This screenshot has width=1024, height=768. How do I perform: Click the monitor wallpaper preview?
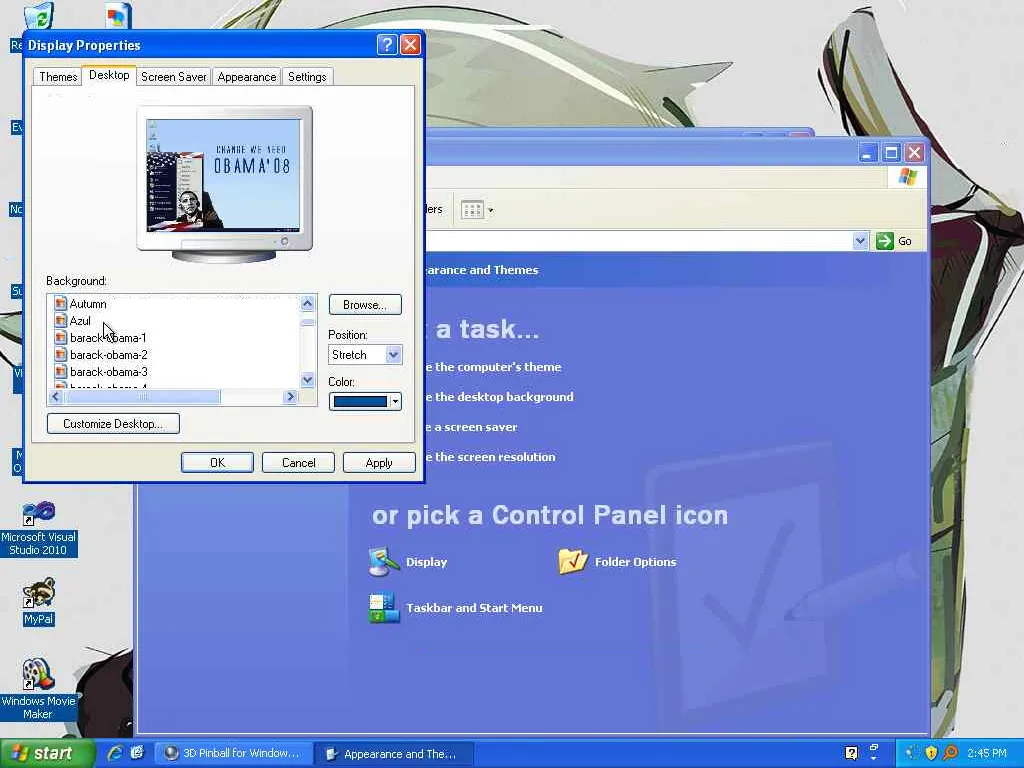[223, 175]
